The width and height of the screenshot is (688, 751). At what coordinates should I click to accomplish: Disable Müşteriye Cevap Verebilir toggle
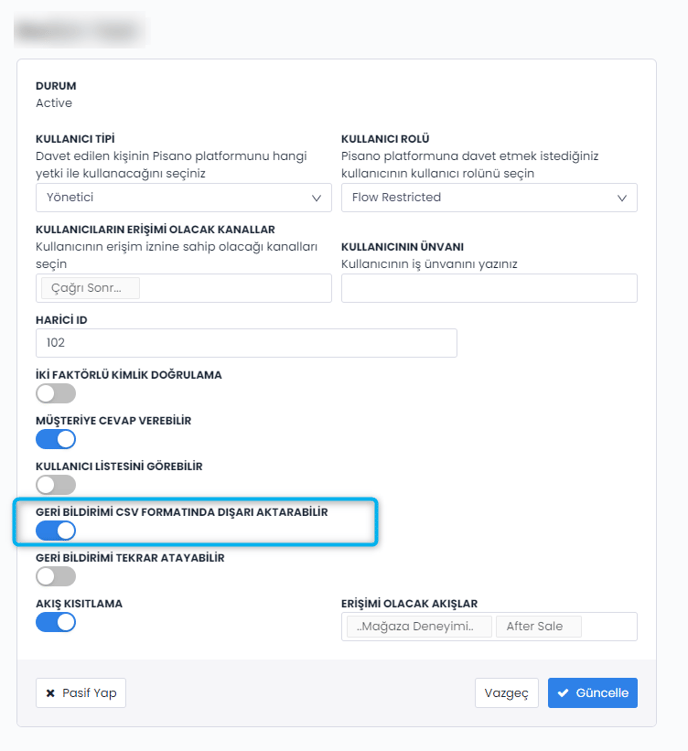coord(56,439)
